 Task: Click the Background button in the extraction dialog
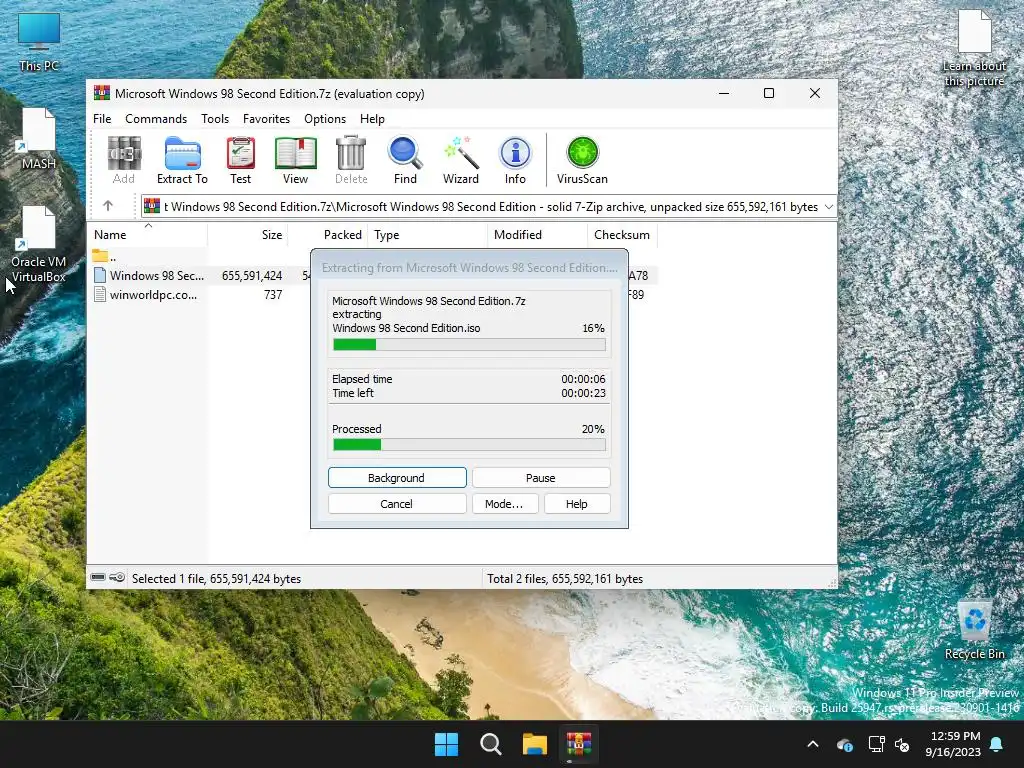[x=397, y=477]
